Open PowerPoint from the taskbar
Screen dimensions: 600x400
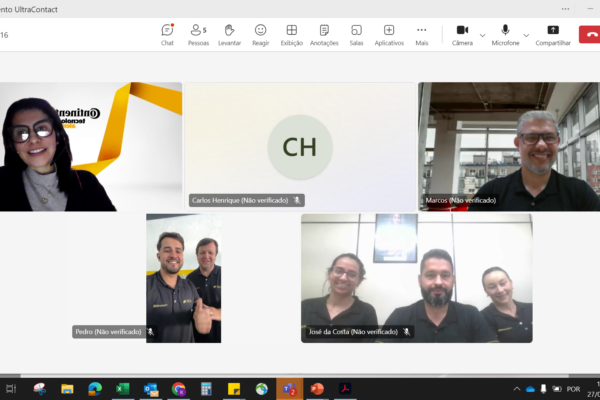[317, 389]
